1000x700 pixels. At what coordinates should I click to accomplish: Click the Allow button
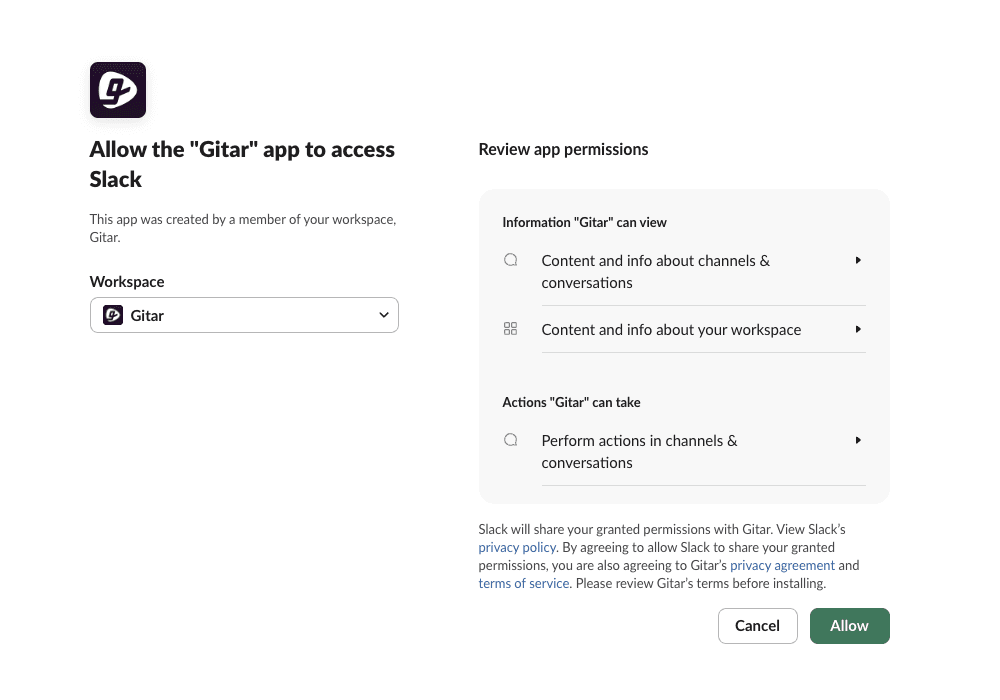coord(849,625)
